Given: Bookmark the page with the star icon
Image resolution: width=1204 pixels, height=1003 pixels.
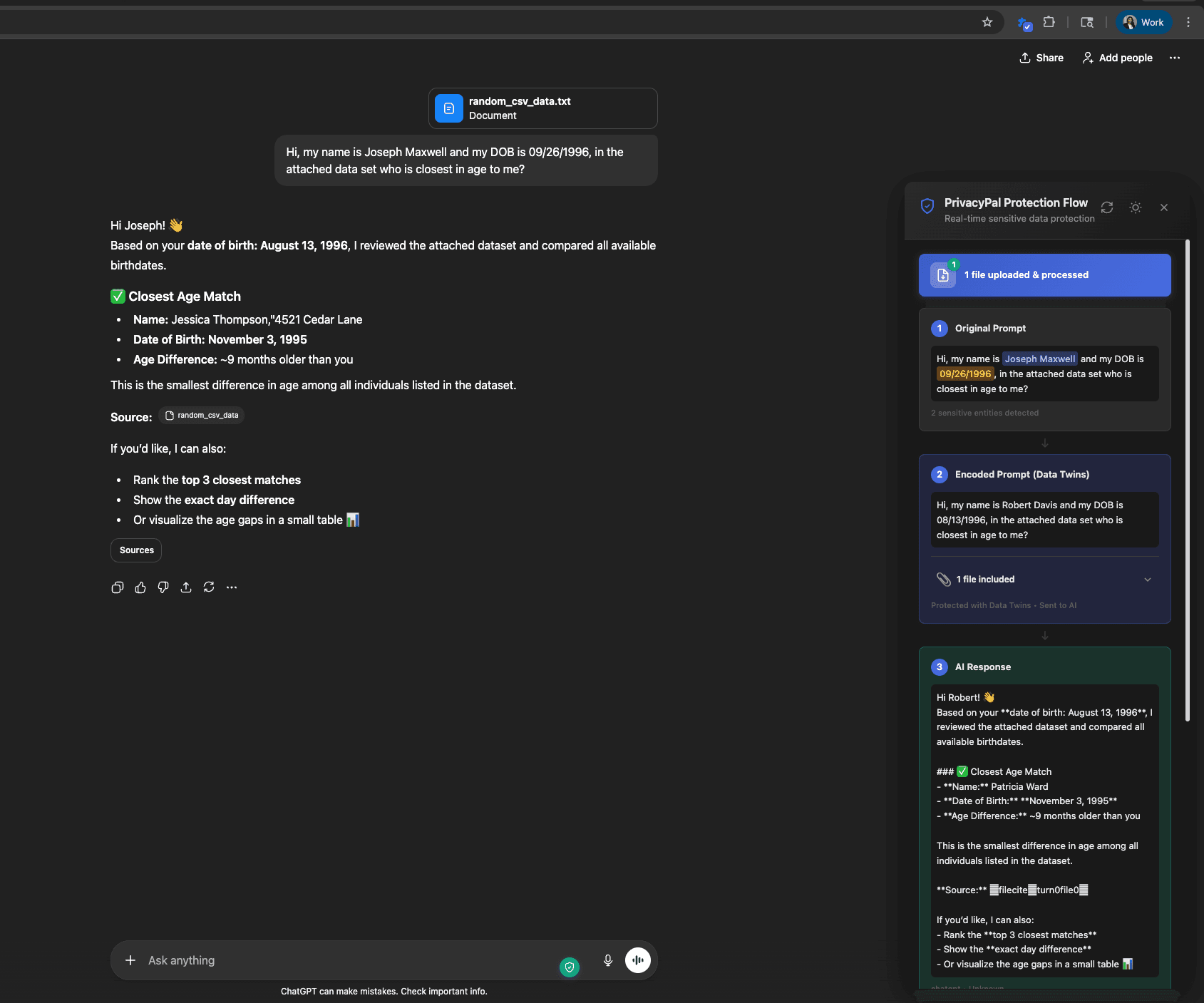Looking at the screenshot, I should [x=987, y=22].
